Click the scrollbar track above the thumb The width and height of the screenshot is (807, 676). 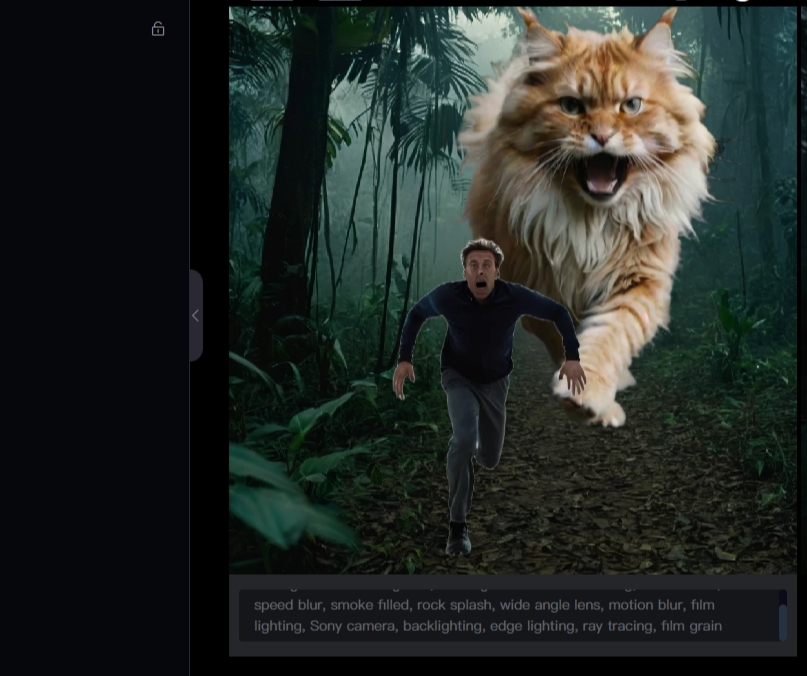point(783,596)
